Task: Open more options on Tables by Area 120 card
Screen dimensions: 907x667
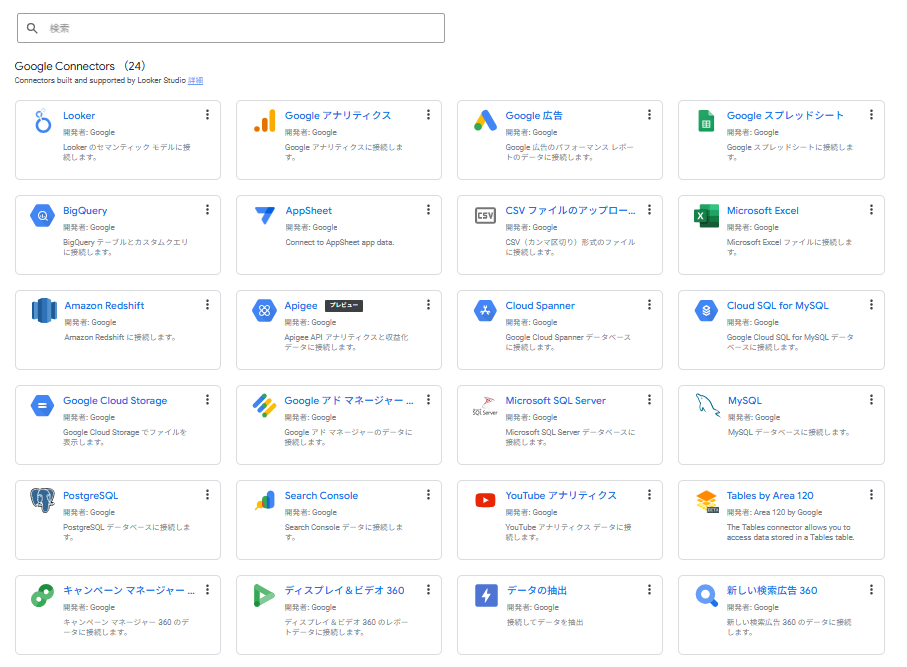Action: 871,494
